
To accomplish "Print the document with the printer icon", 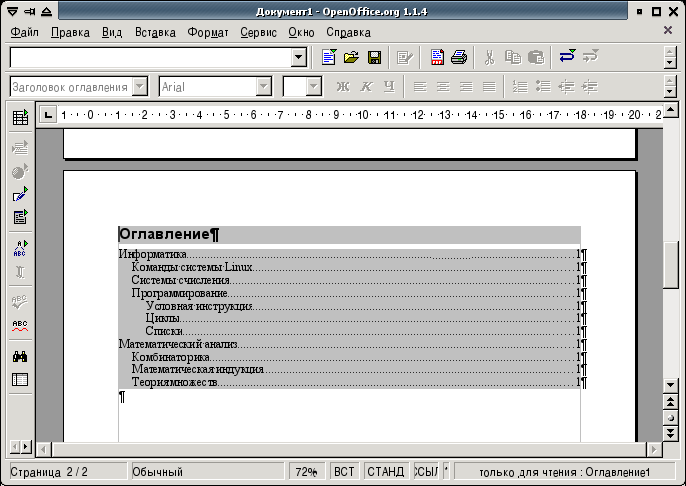I will pyautogui.click(x=459, y=57).
